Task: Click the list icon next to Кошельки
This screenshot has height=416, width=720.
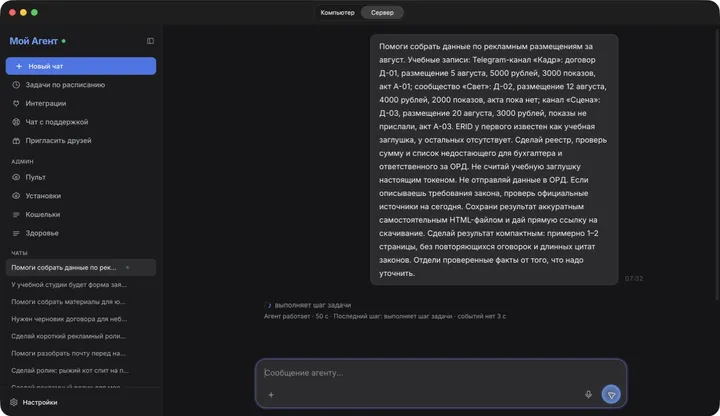Action: click(x=16, y=214)
